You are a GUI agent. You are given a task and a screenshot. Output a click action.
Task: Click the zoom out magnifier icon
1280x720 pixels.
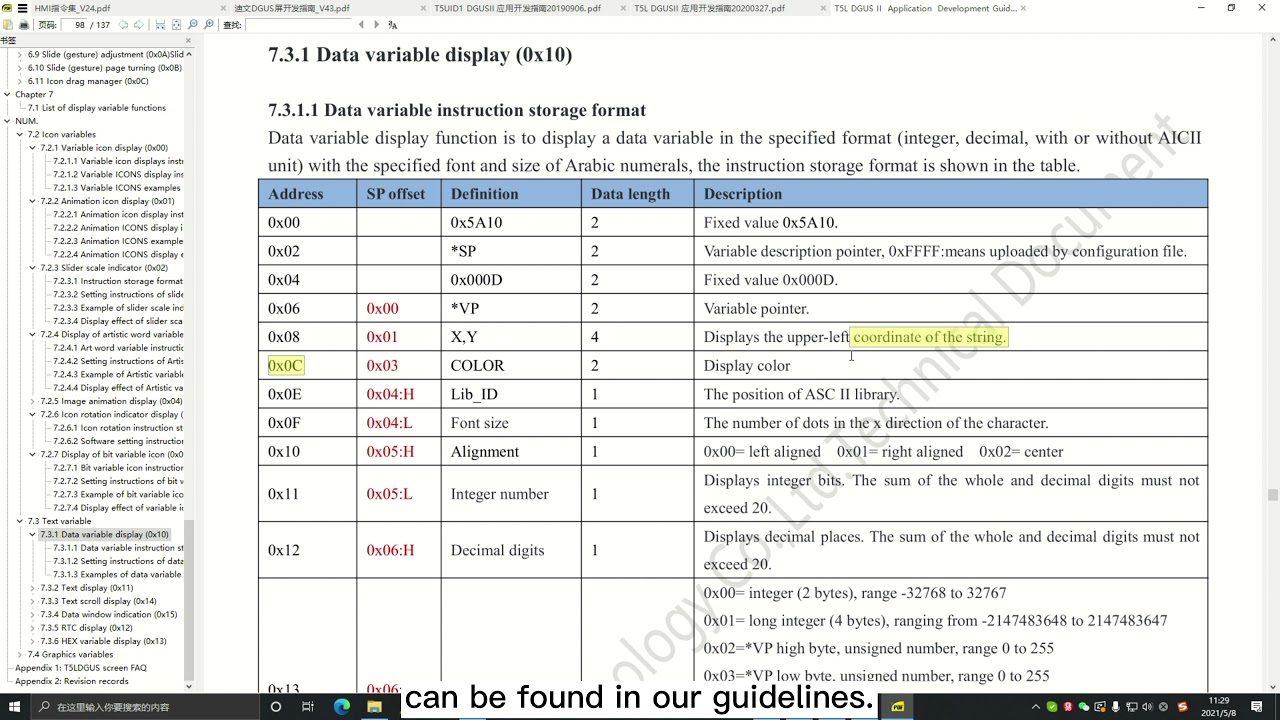tap(193, 24)
